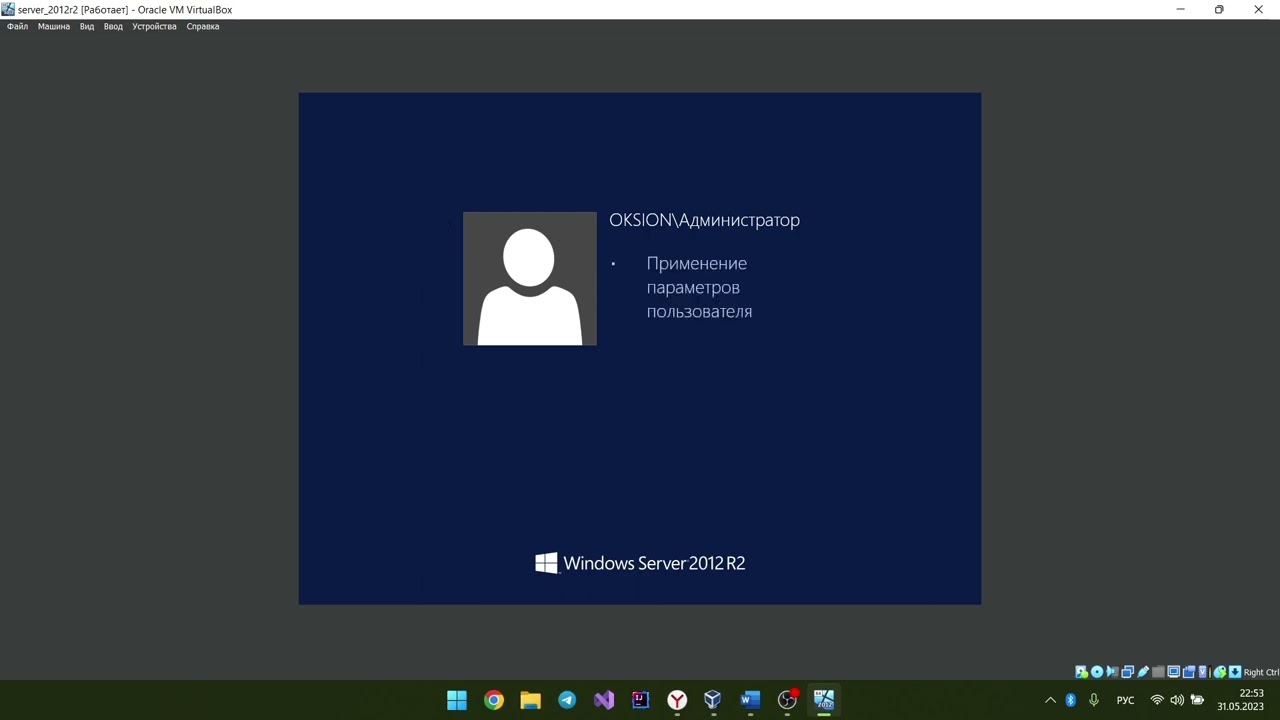Open the volume speaker tray icon
This screenshot has width=1280, height=720.
(1177, 700)
